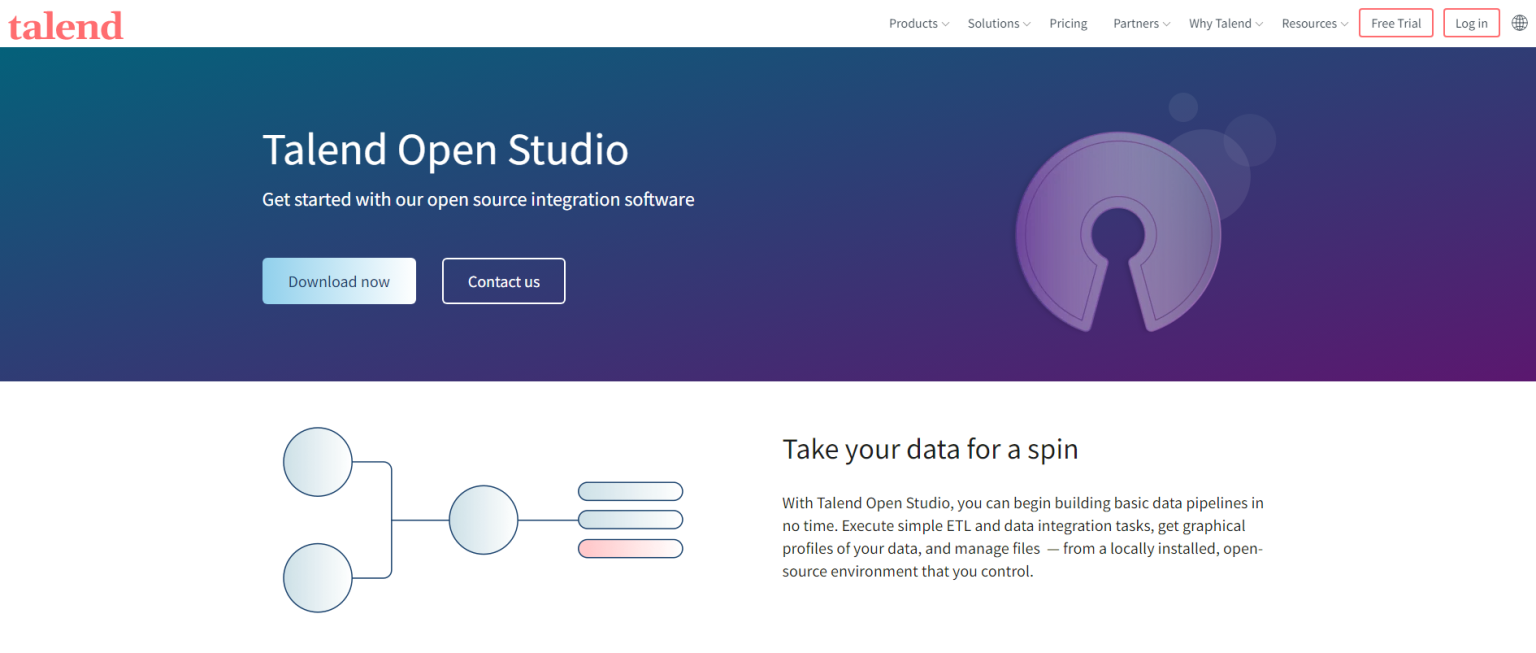Viewport: 1536px width, 653px height.
Task: Click the Download now button
Action: (338, 281)
